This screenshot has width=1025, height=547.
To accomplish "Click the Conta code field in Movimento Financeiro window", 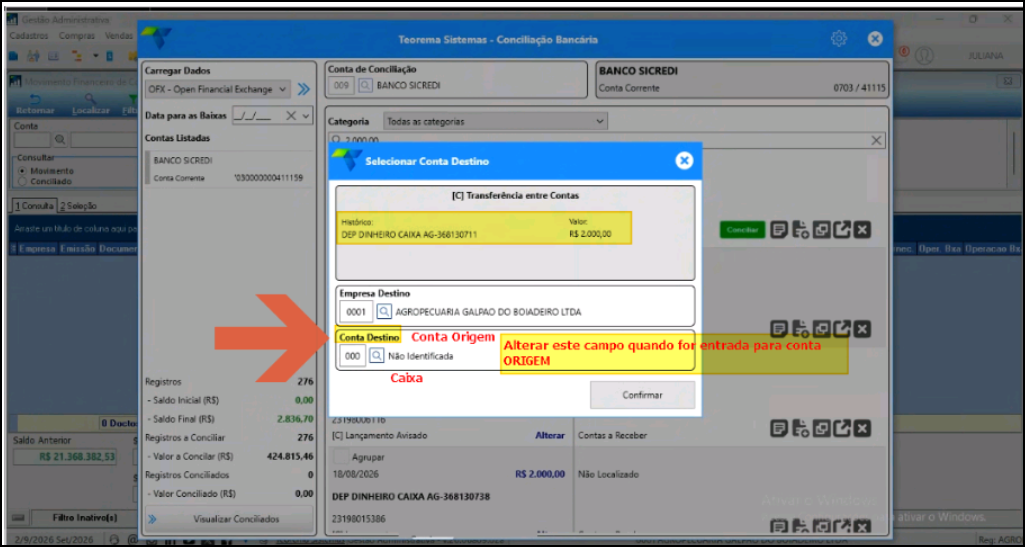I will point(32,139).
